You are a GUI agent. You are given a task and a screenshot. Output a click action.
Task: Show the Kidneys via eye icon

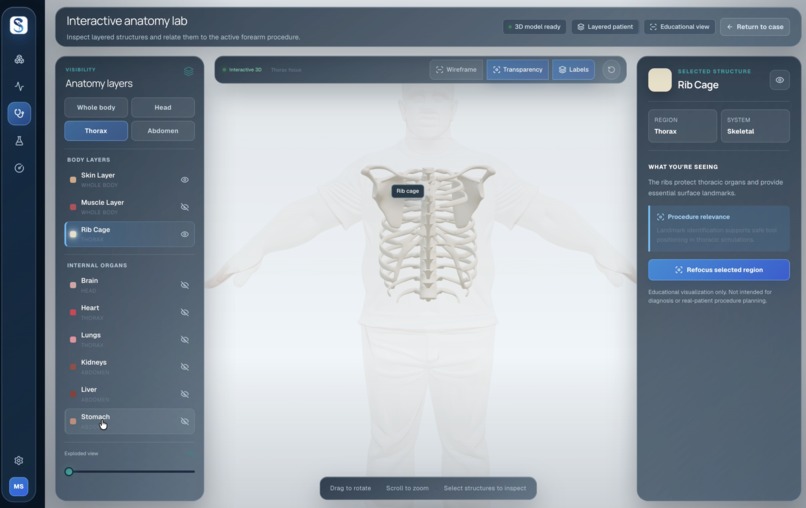pyautogui.click(x=185, y=367)
